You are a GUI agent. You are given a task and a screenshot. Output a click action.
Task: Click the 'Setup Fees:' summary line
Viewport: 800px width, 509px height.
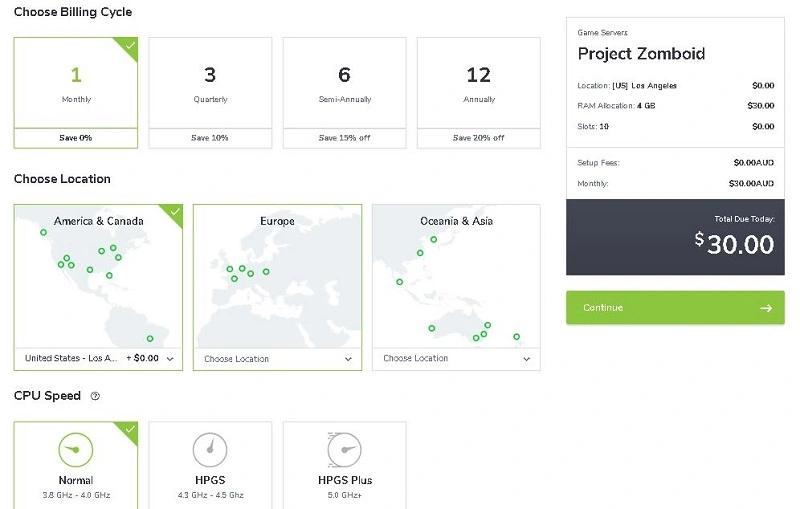tap(676, 163)
